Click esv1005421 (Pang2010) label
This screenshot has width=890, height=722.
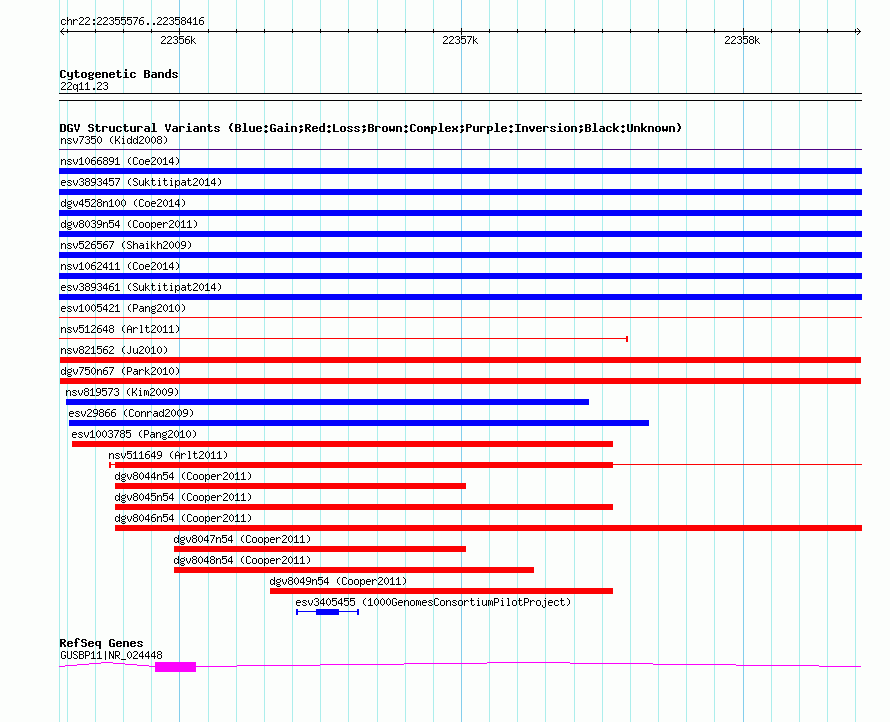[x=123, y=308]
